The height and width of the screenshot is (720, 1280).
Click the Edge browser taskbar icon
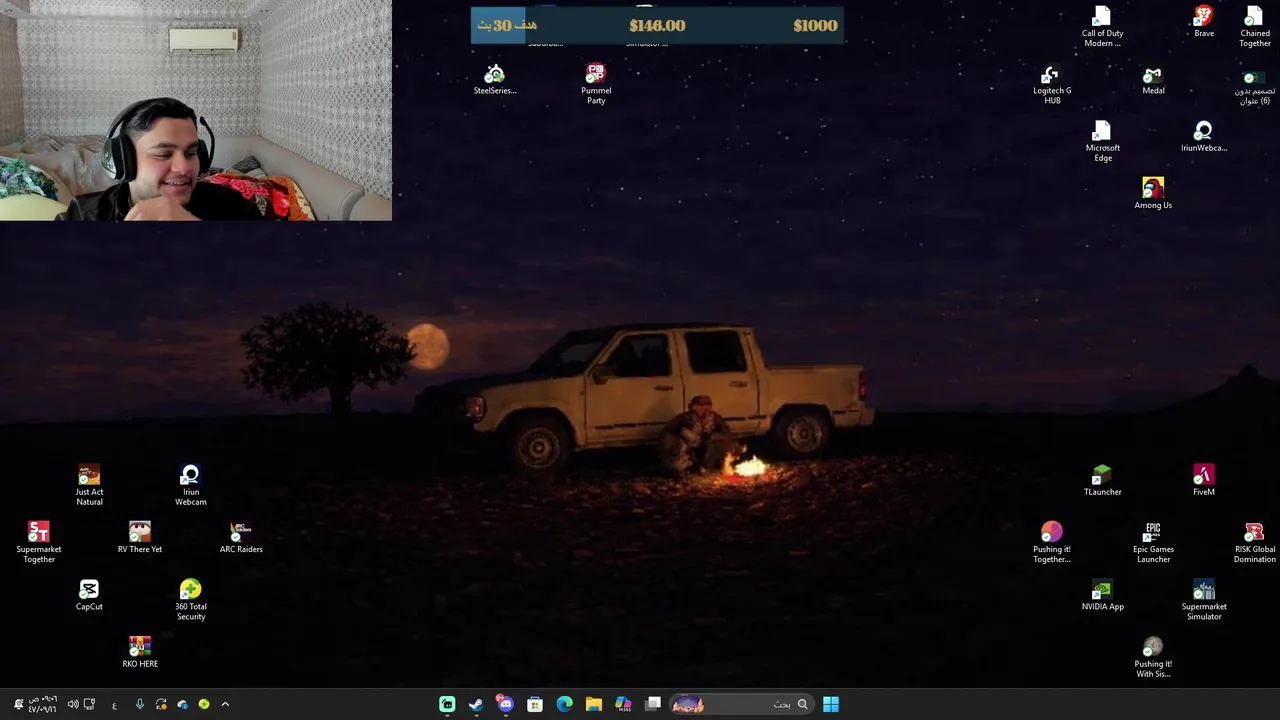pos(564,704)
